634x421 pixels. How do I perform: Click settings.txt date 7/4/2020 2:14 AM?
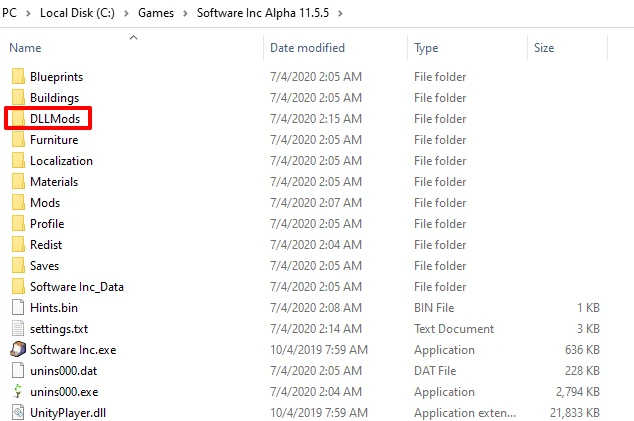click(x=316, y=329)
